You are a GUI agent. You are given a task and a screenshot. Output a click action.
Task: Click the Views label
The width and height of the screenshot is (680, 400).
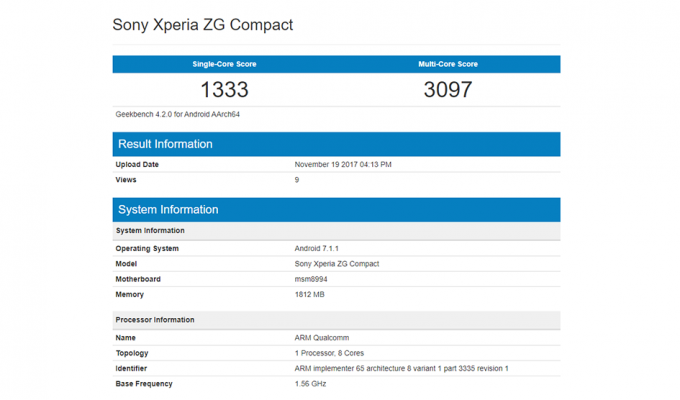126,180
